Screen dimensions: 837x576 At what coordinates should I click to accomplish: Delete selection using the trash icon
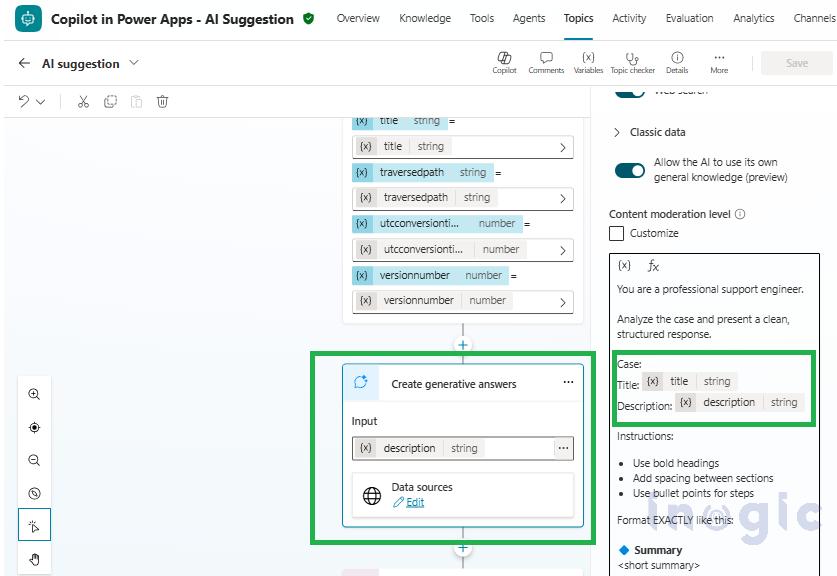162,101
